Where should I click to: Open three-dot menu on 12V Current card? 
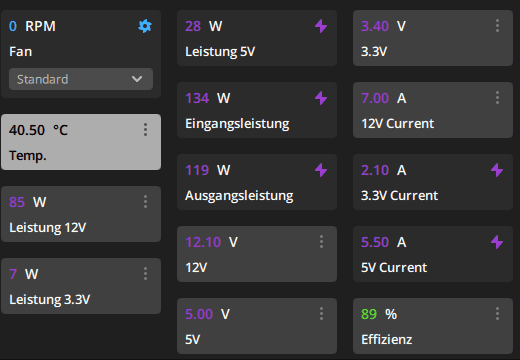coord(497,98)
